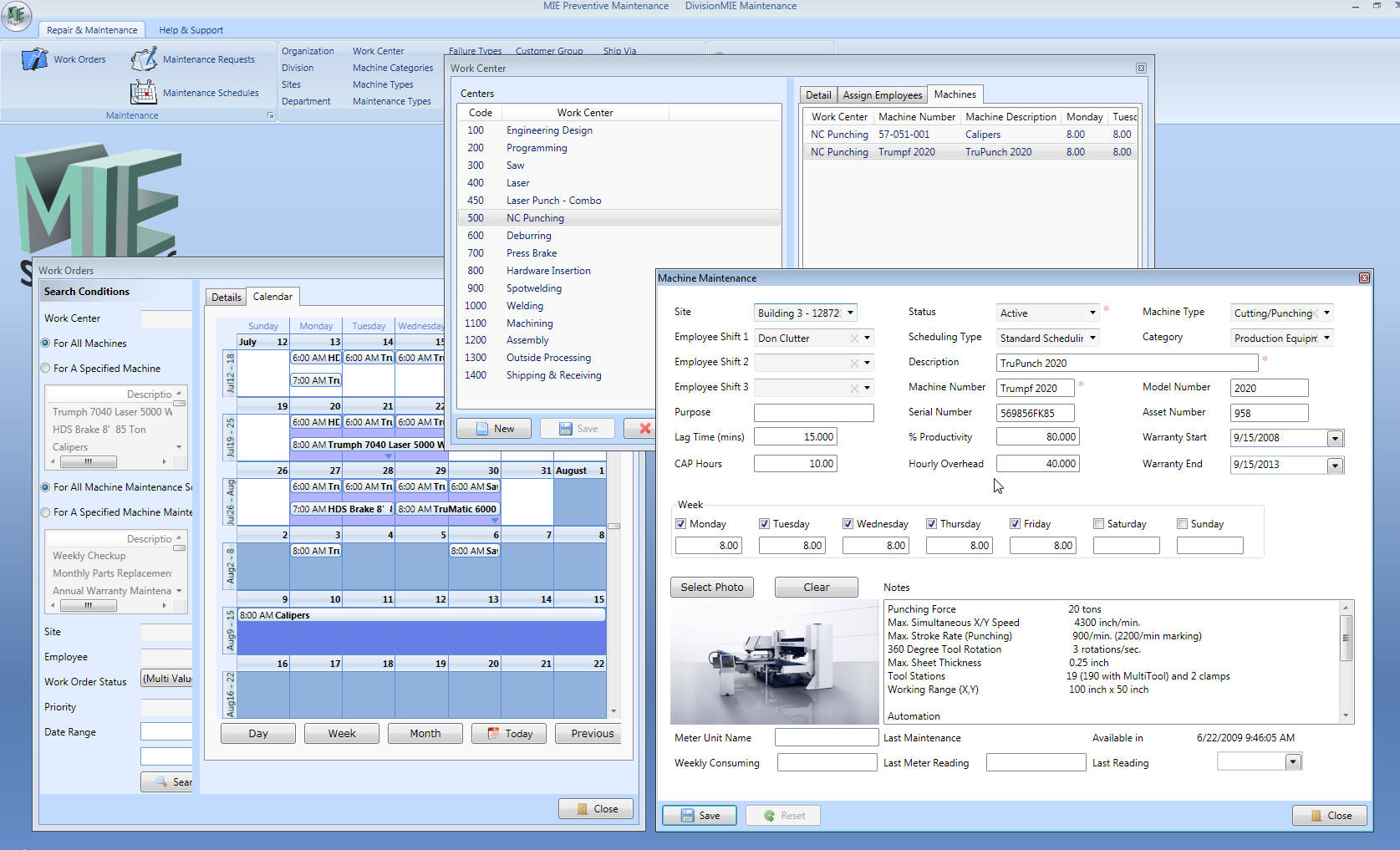Switch to Detail tab in Work Center
This screenshot has width=1400, height=850.
(x=818, y=95)
